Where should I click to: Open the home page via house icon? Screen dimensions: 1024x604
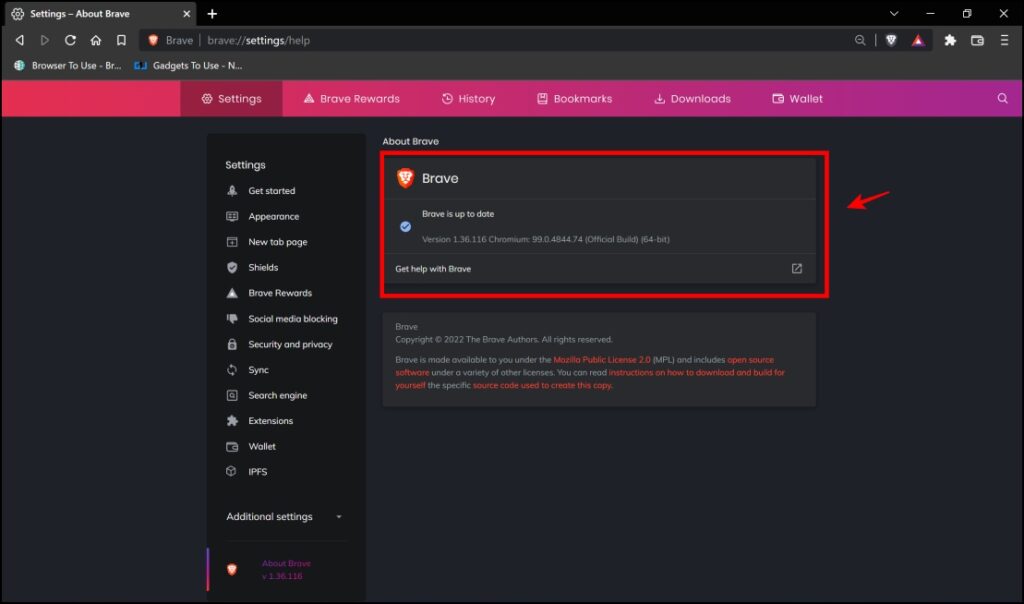click(x=96, y=40)
